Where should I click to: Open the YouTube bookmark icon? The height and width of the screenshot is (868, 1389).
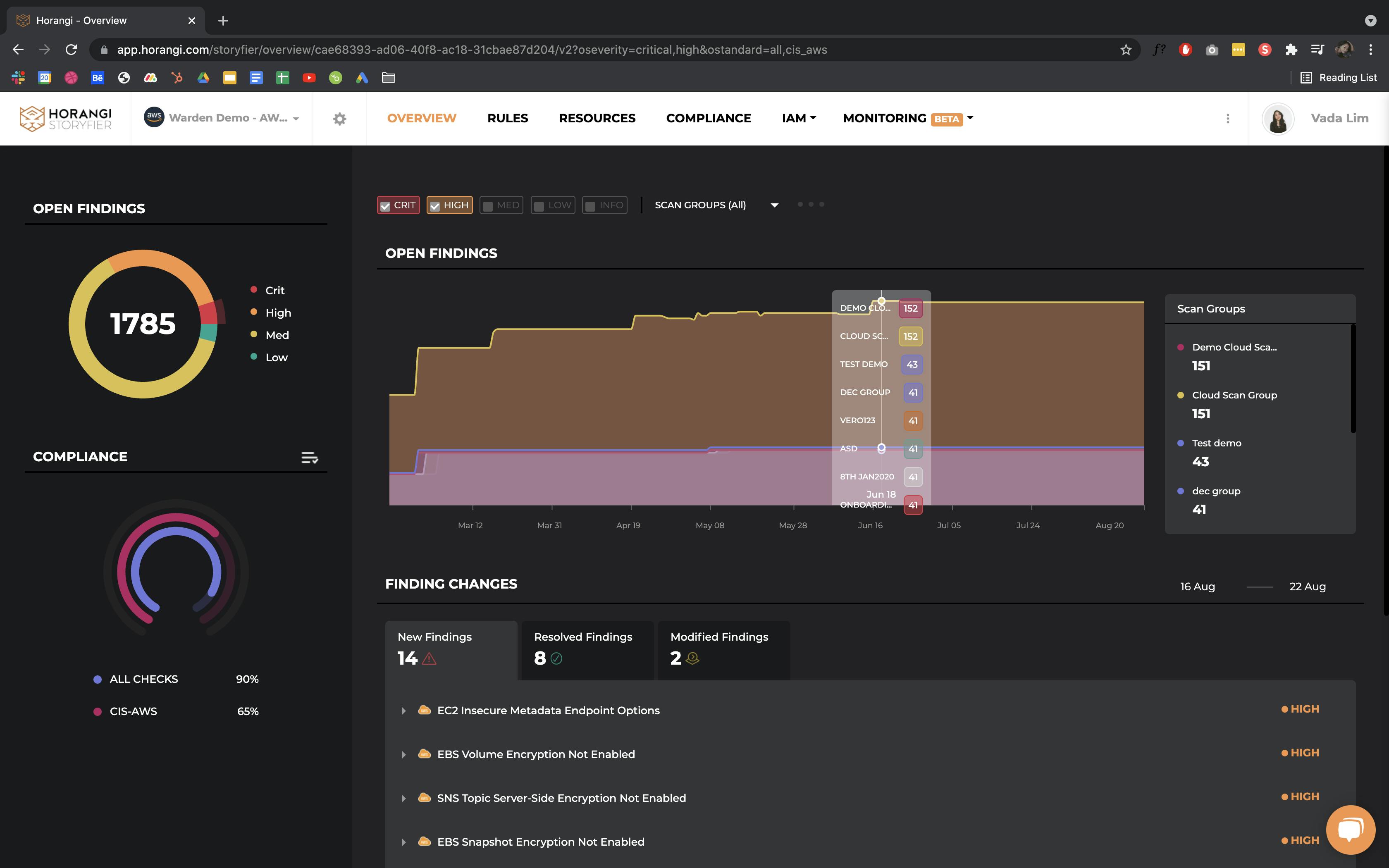click(x=309, y=78)
